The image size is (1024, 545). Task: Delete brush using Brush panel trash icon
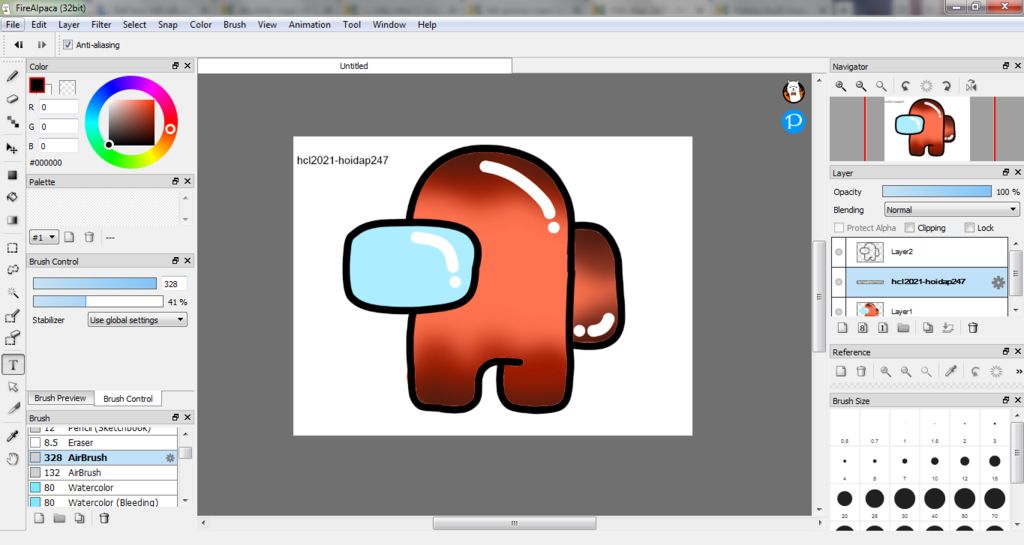[x=104, y=518]
